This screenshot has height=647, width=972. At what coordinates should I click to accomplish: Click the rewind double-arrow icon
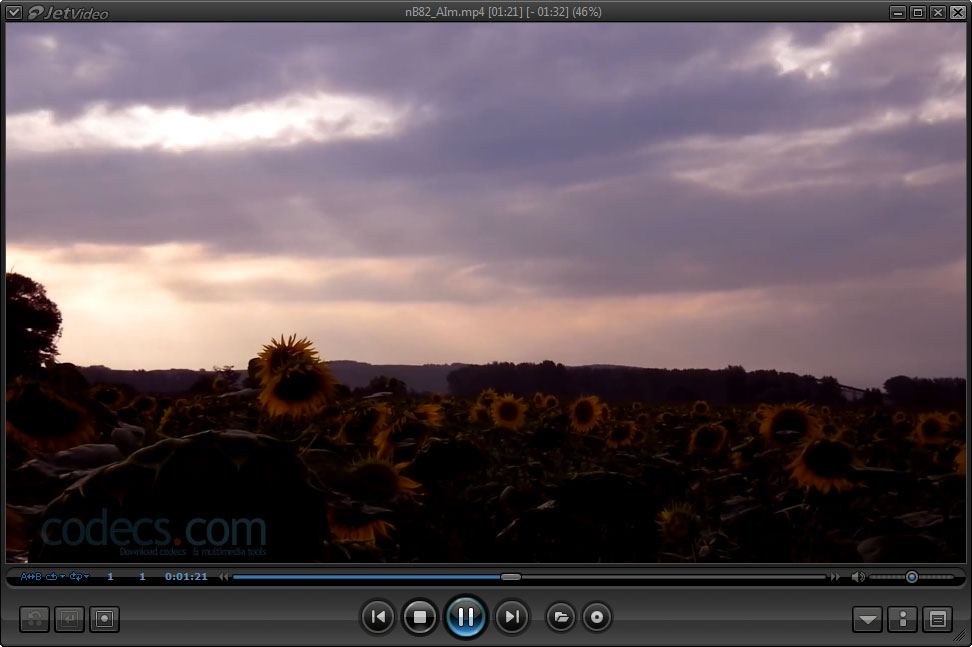pyautogui.click(x=224, y=576)
